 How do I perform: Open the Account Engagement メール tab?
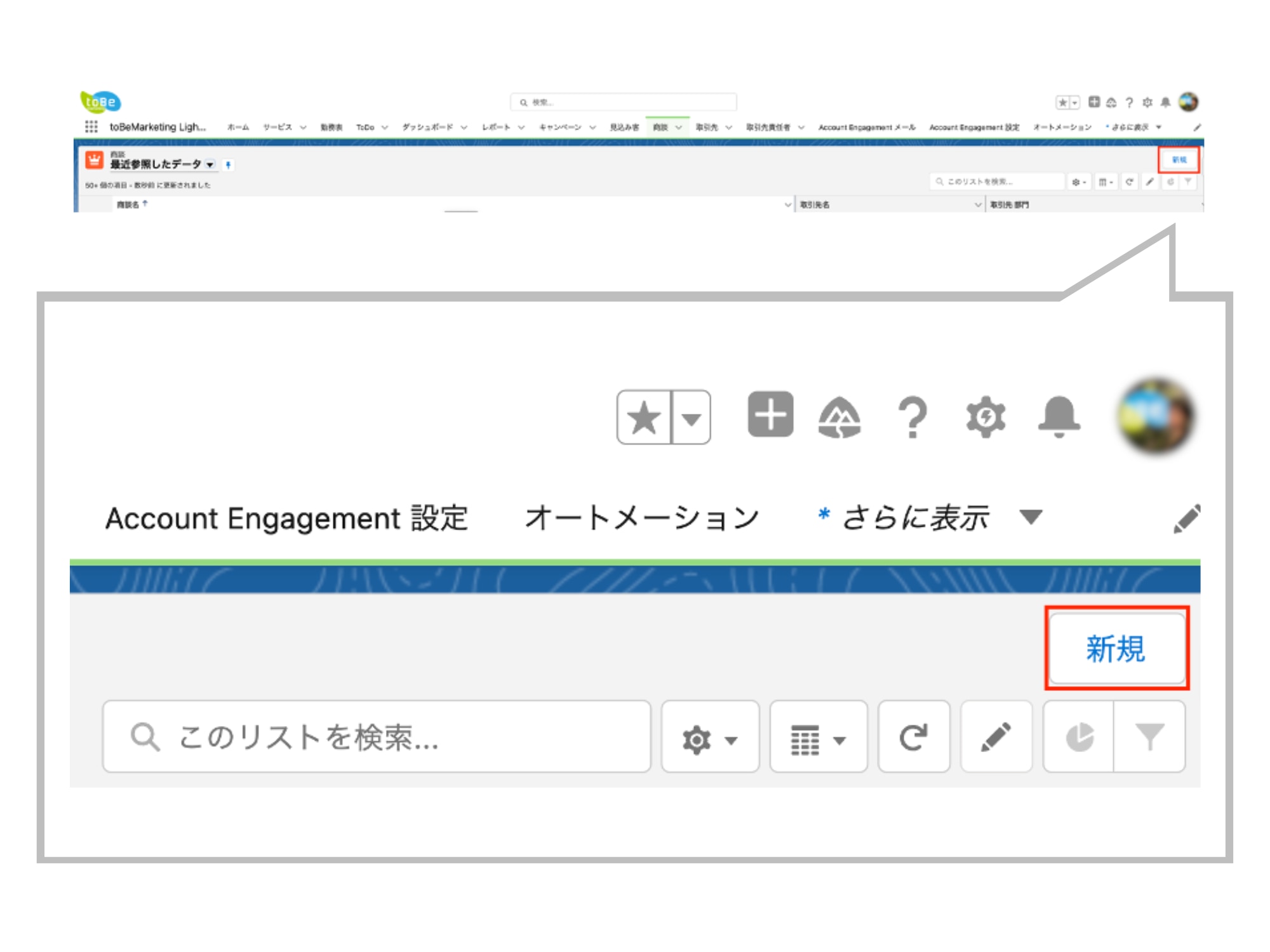point(867,128)
